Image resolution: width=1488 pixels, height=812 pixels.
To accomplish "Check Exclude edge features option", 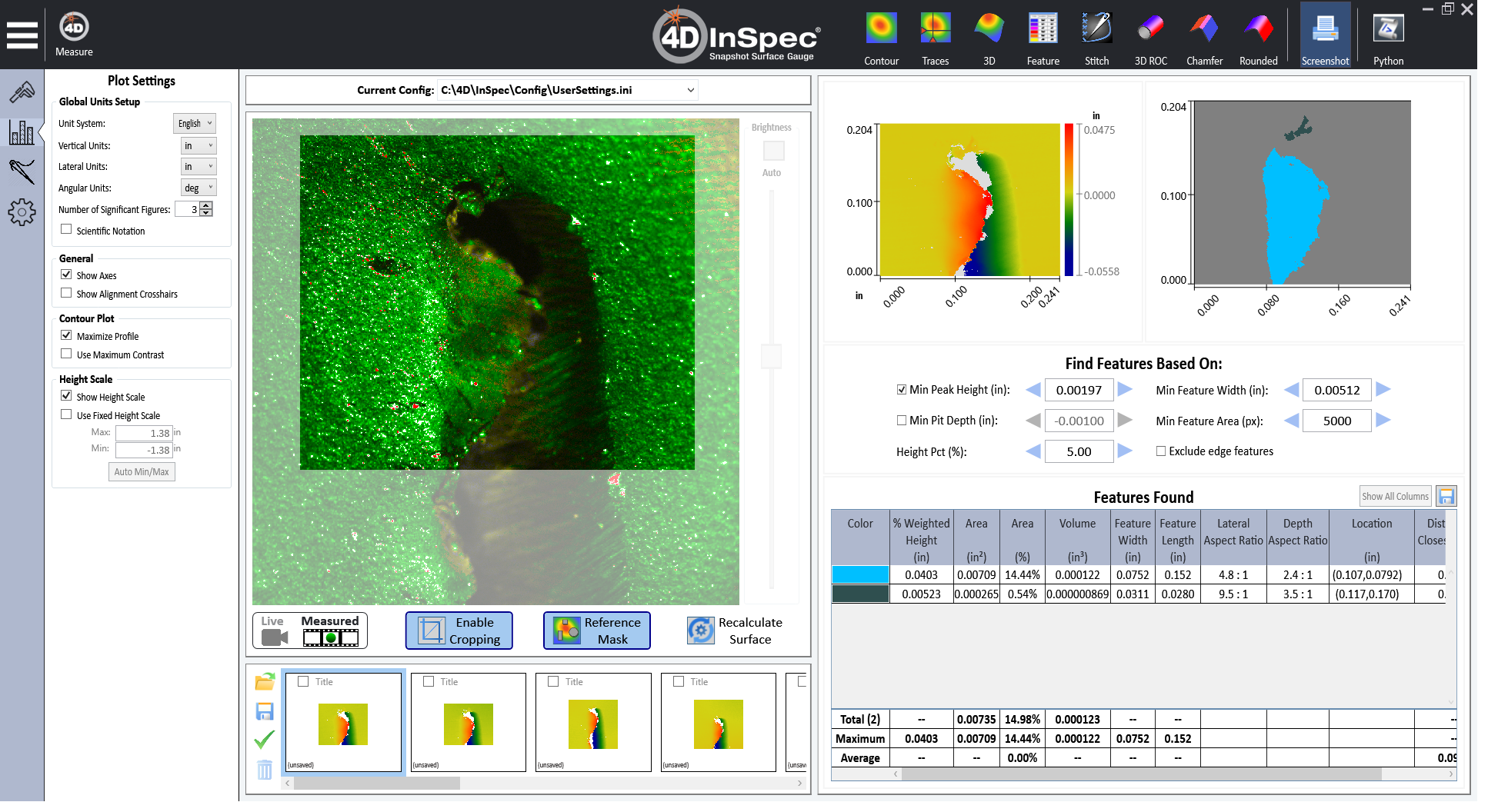I will tap(1161, 451).
